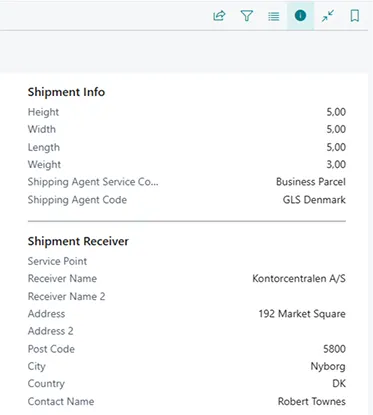The image size is (373, 415).
Task: Click the country code DK
Action: click(x=339, y=384)
